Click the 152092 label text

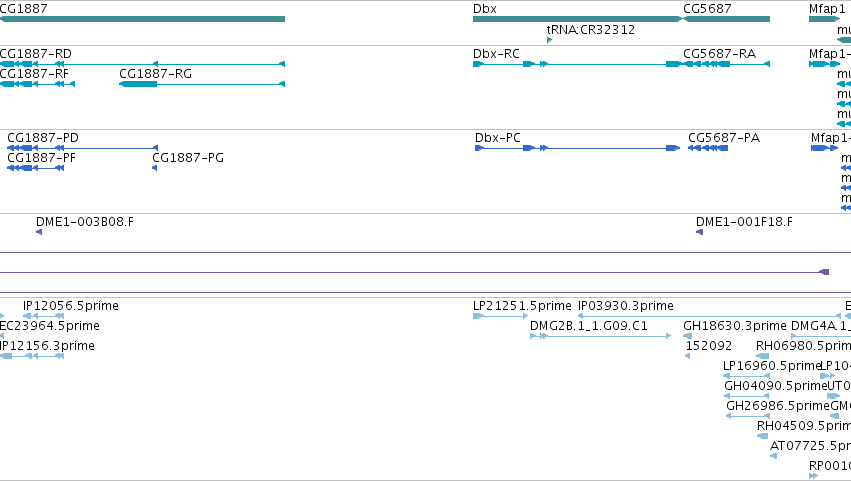[709, 346]
